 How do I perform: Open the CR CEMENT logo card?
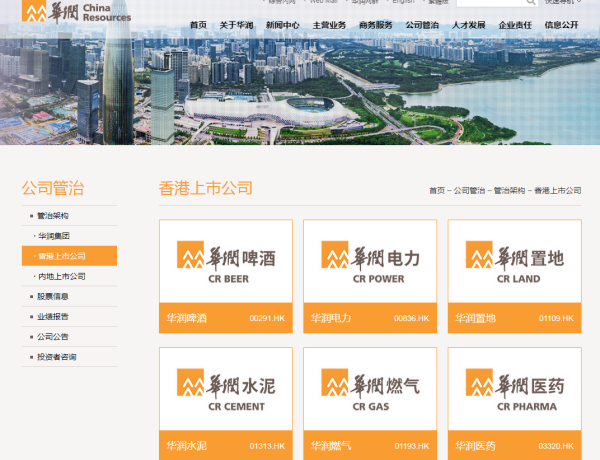tap(226, 389)
